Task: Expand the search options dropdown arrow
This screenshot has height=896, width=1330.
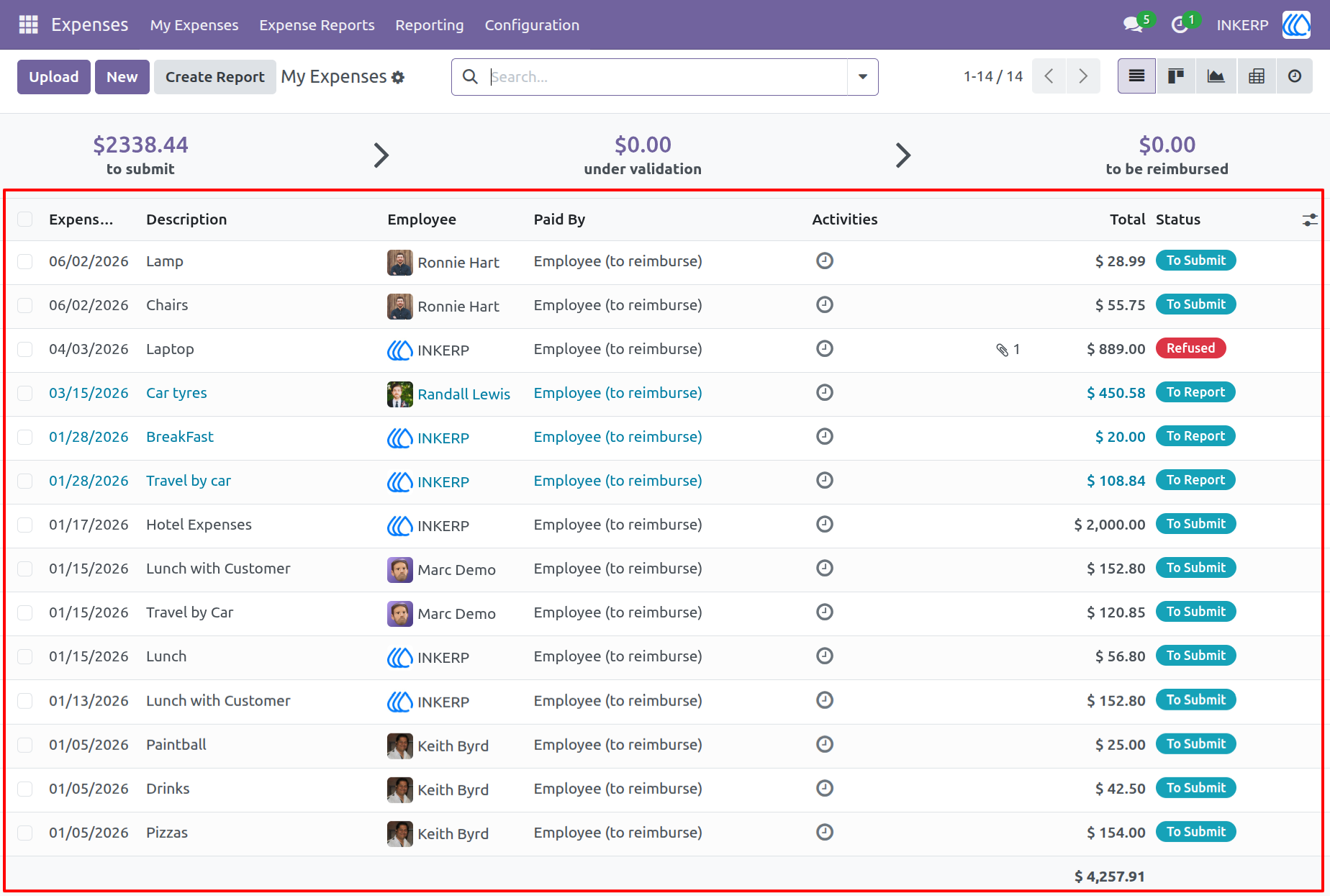Action: click(863, 77)
